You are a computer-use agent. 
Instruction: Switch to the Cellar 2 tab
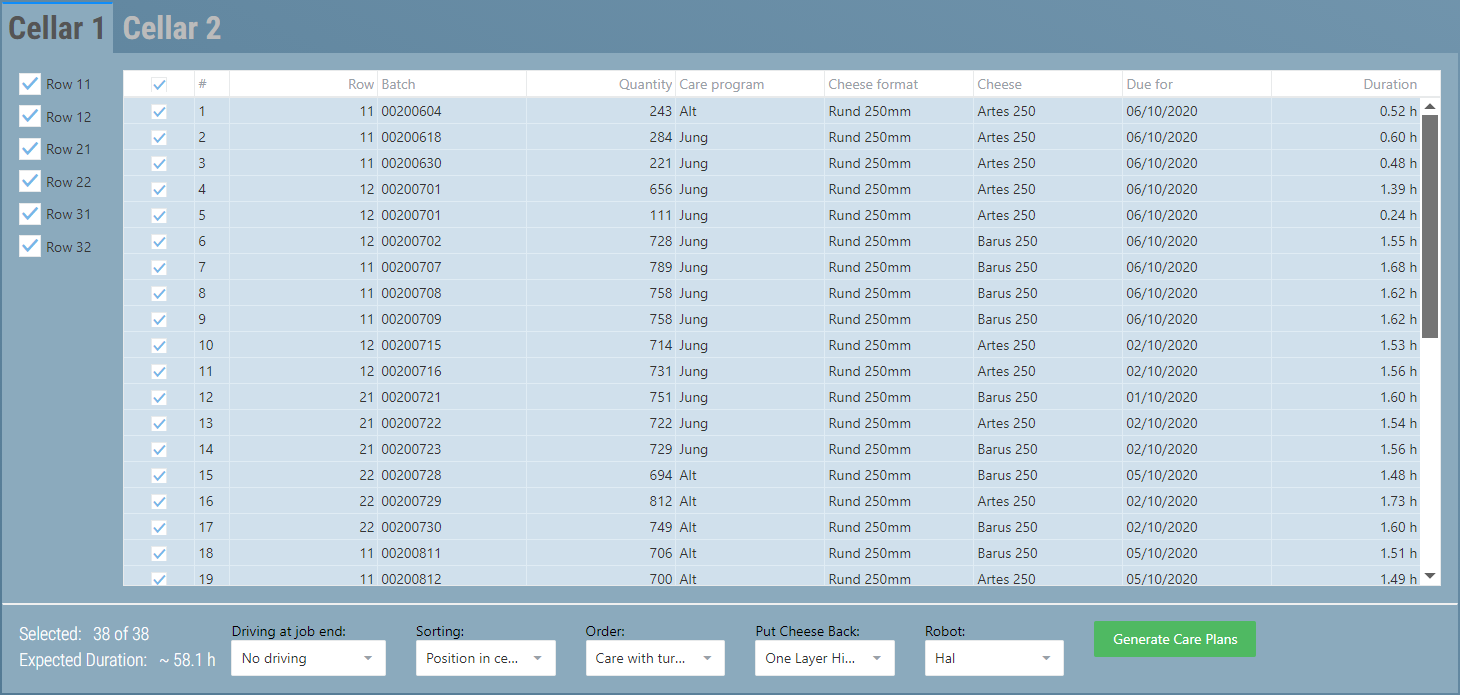coord(171,28)
